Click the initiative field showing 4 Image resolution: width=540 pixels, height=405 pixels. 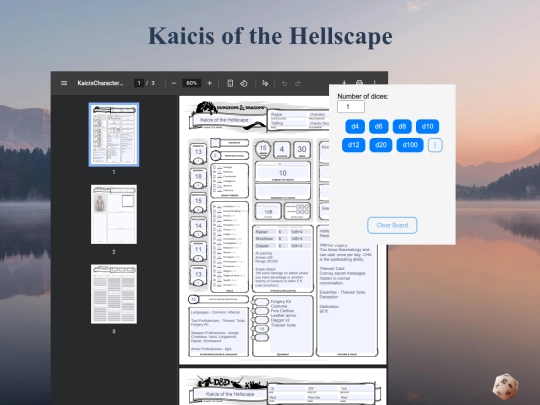pos(282,149)
